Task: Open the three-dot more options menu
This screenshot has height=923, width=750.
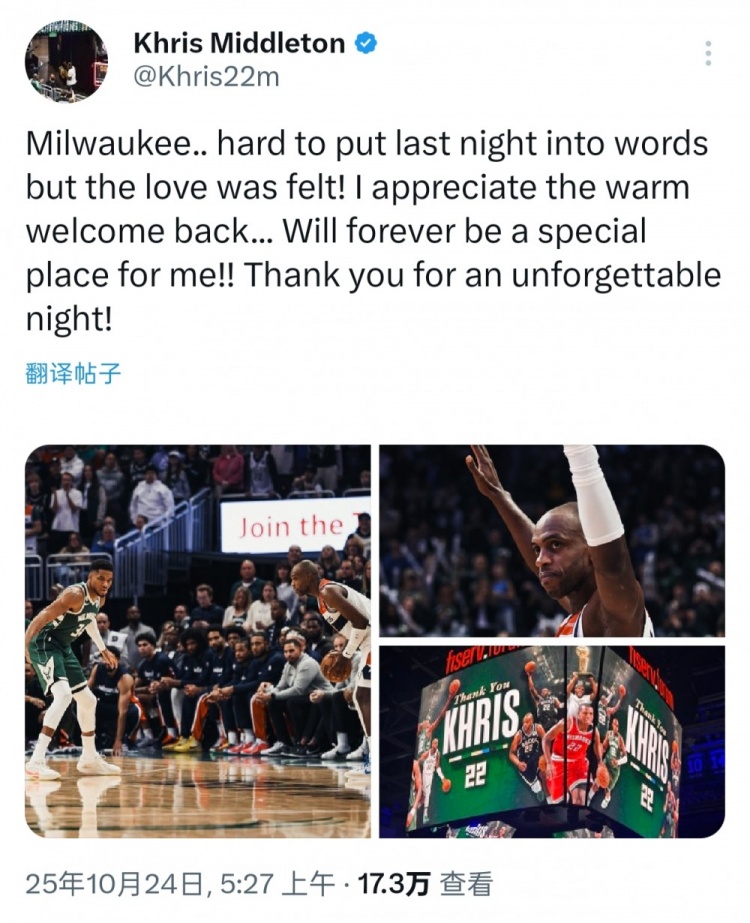Action: [x=708, y=53]
